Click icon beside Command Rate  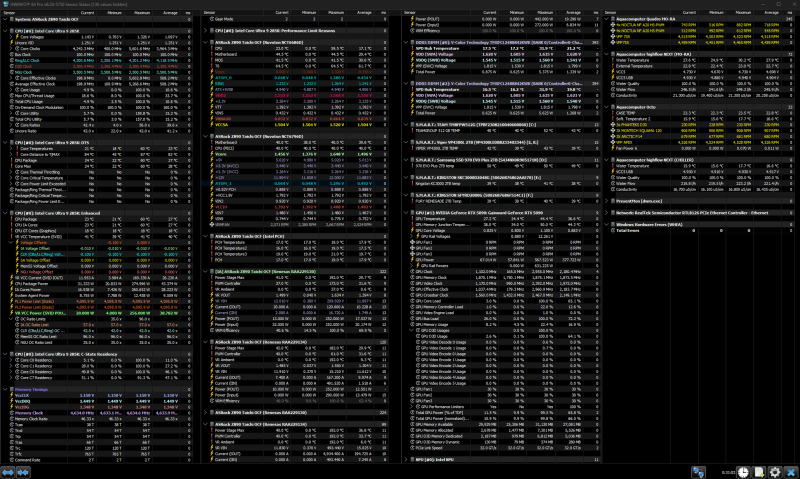[11, 460]
